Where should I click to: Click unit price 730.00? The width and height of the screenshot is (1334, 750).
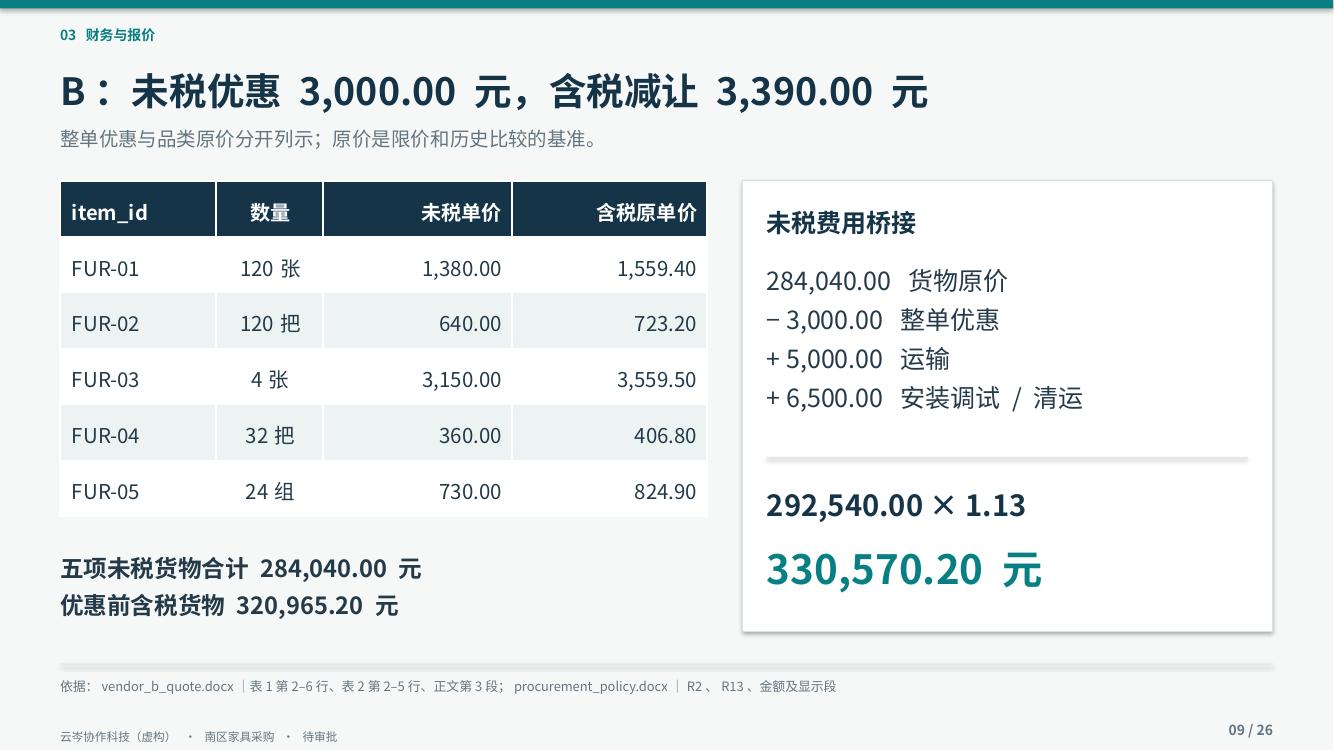point(470,491)
